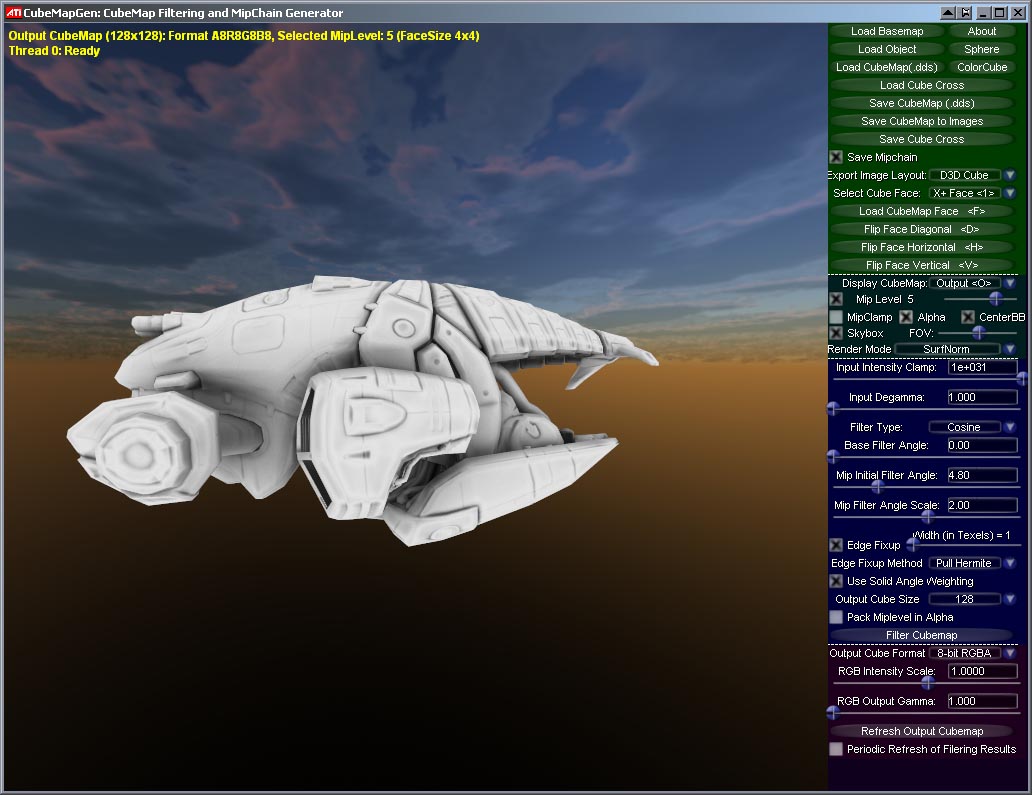
Task: Click the RGB Output Gamma slider handle
Action: coord(833,713)
